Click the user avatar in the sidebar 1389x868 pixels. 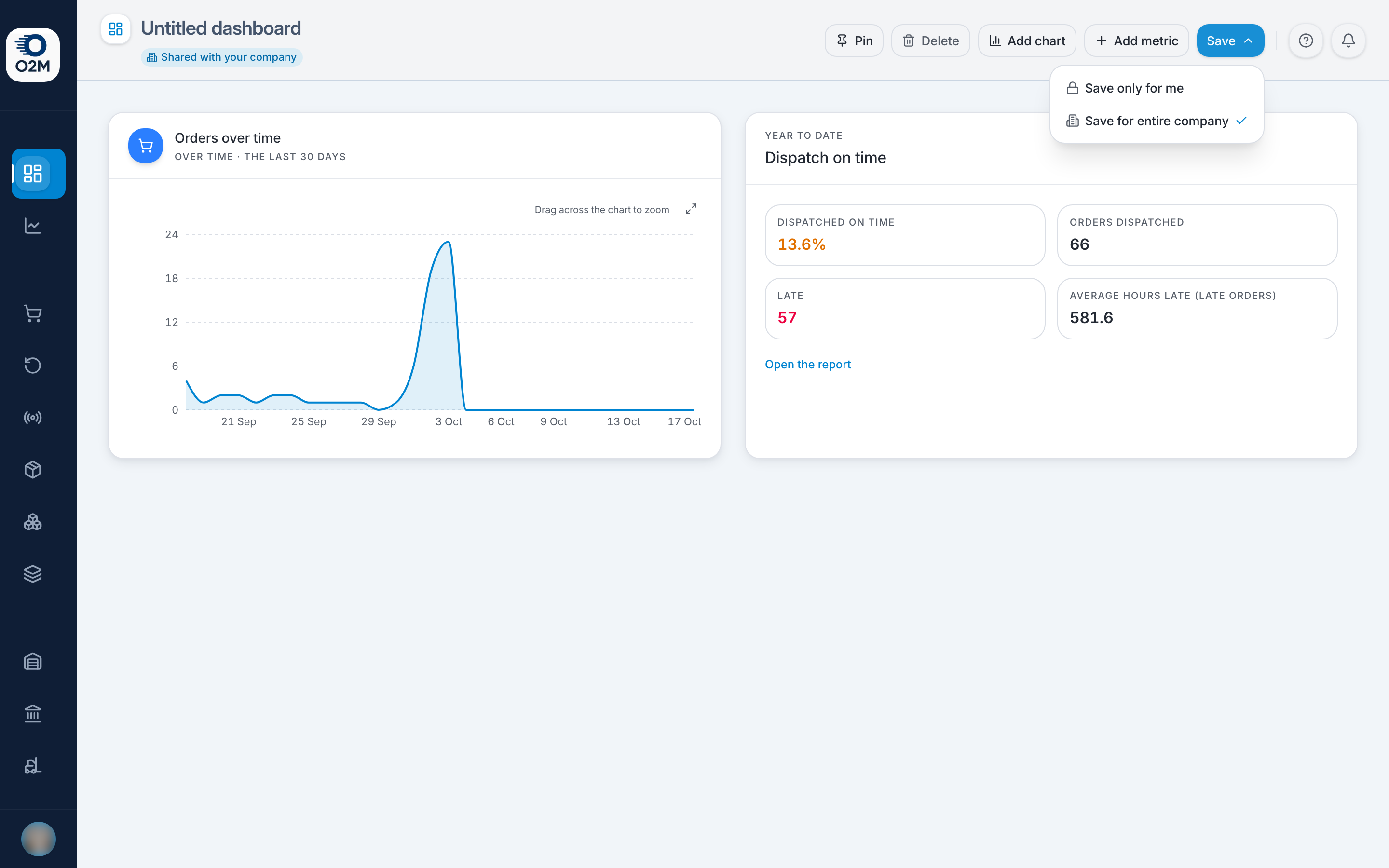click(39, 839)
